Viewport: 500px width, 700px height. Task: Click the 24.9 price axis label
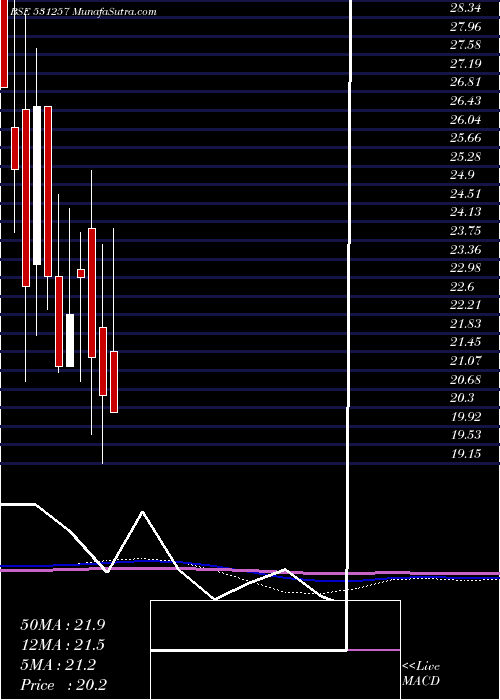(x=462, y=175)
